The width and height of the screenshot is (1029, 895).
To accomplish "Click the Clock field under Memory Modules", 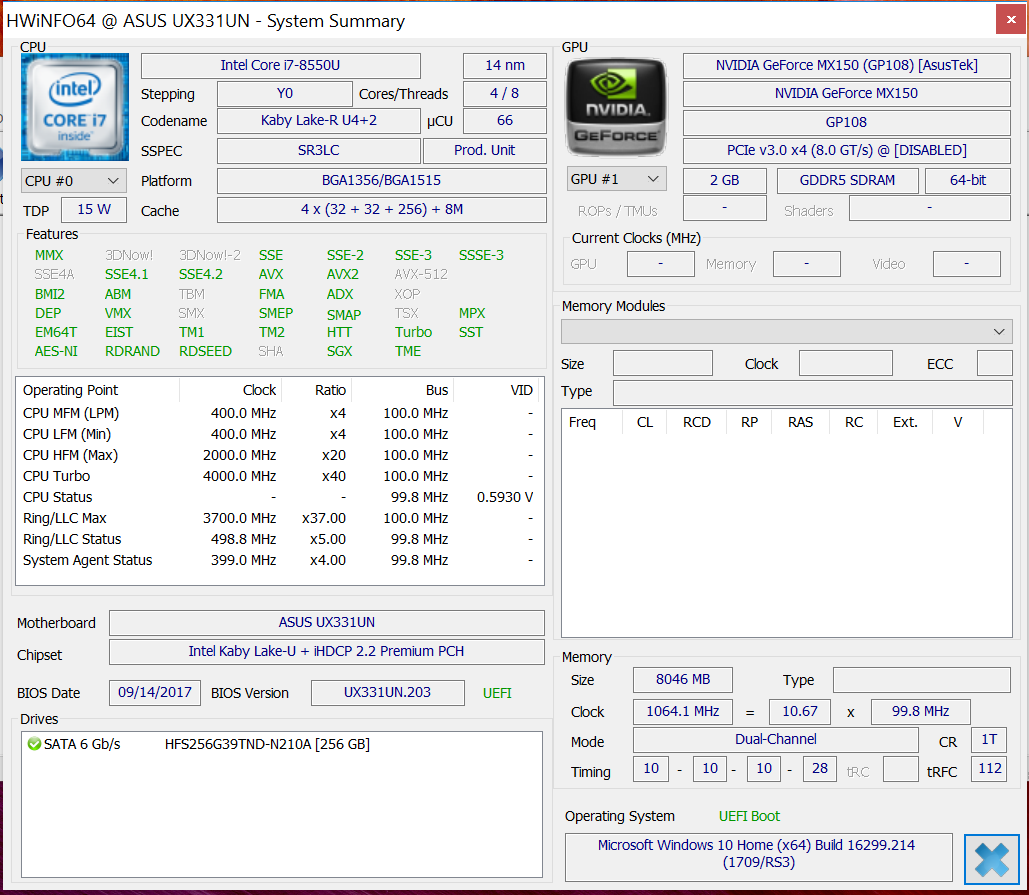I will click(845, 363).
